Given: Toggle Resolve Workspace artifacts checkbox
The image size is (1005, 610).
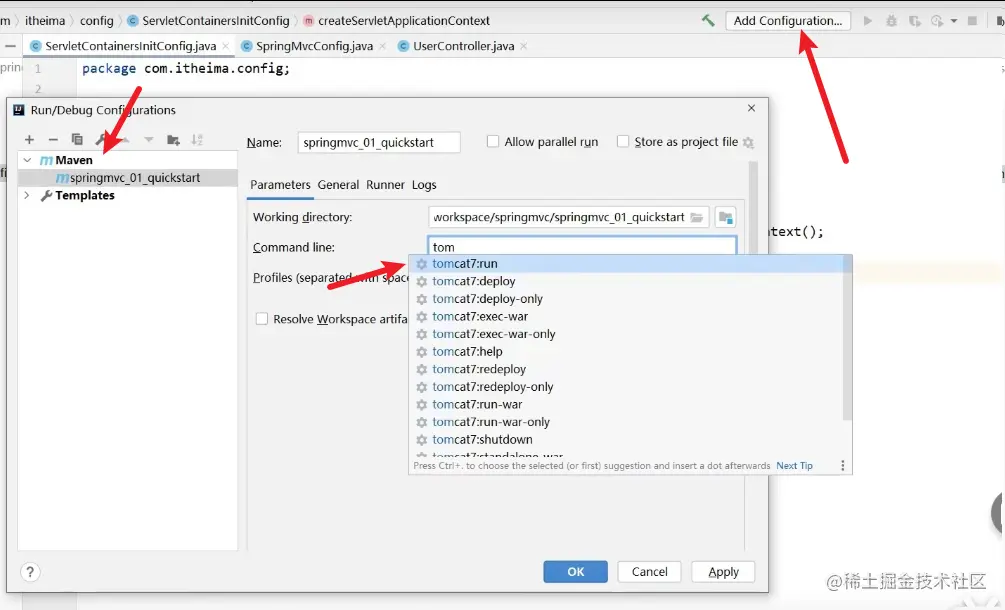Looking at the screenshot, I should coord(262,318).
